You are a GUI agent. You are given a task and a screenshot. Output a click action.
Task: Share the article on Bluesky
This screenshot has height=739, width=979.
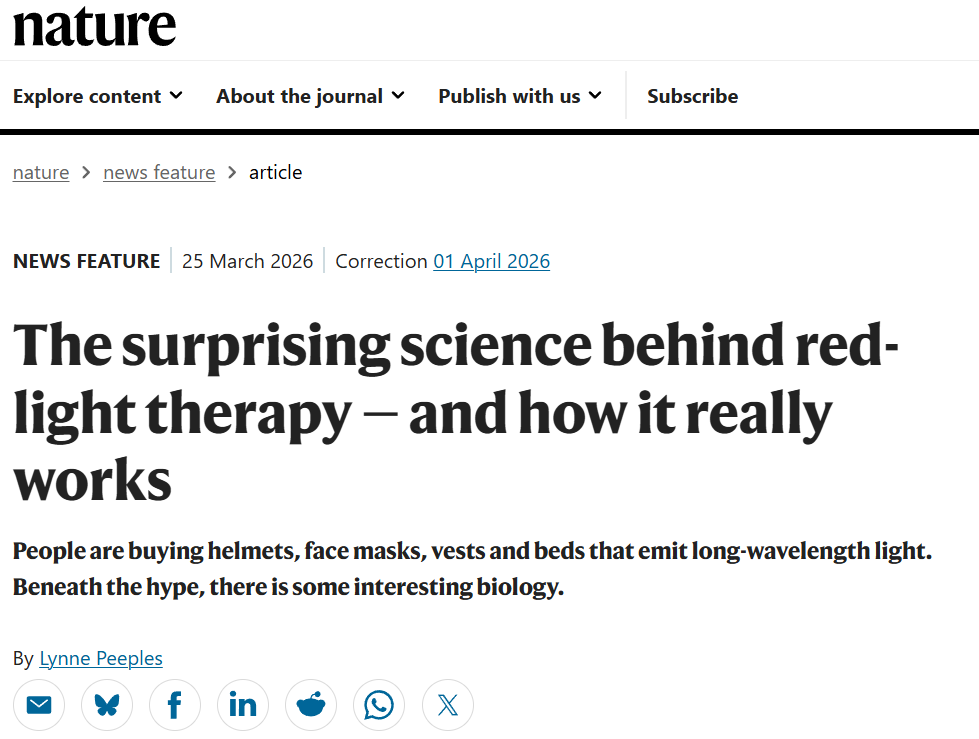coord(107,706)
